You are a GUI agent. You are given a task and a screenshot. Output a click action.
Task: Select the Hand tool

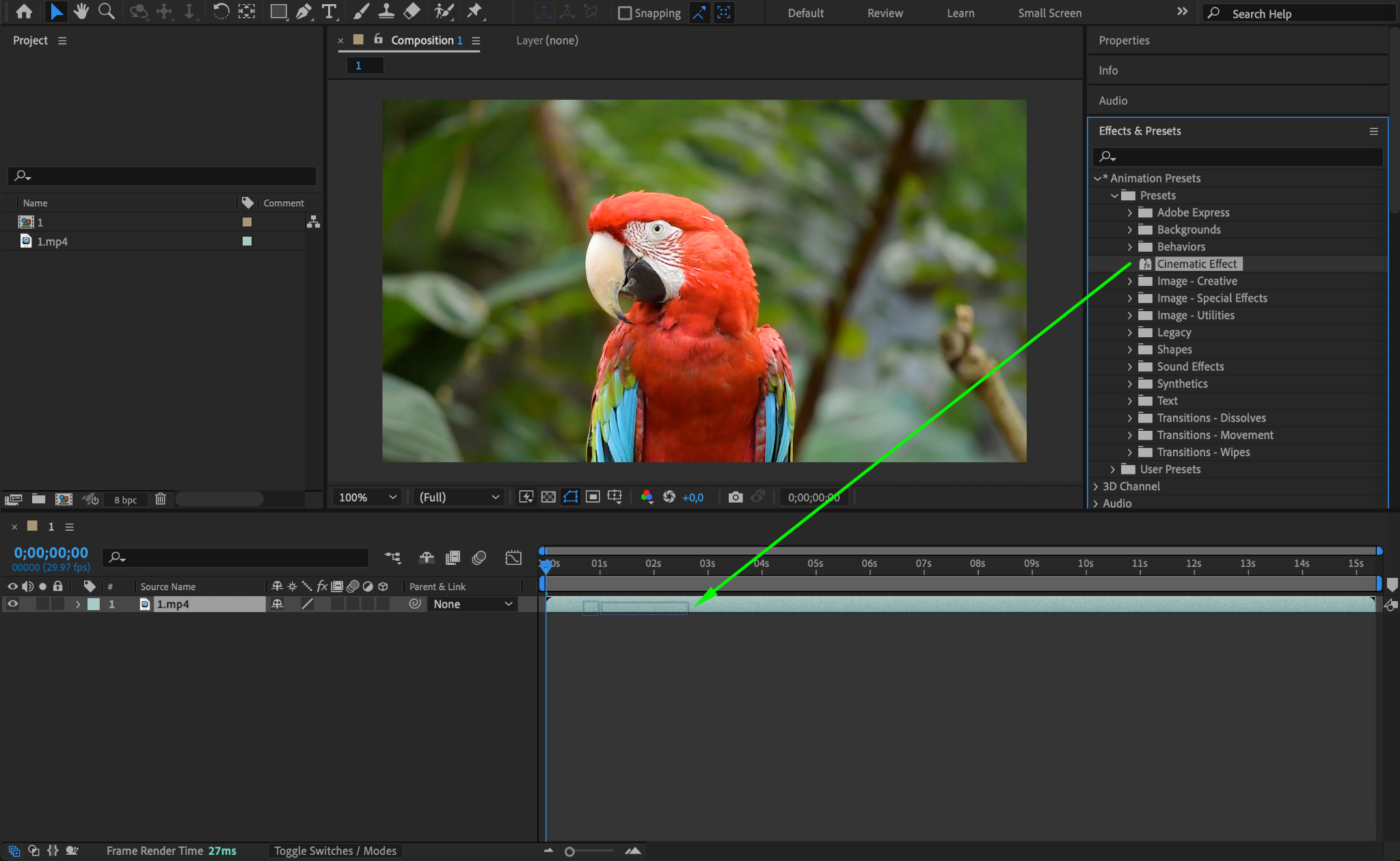point(81,12)
